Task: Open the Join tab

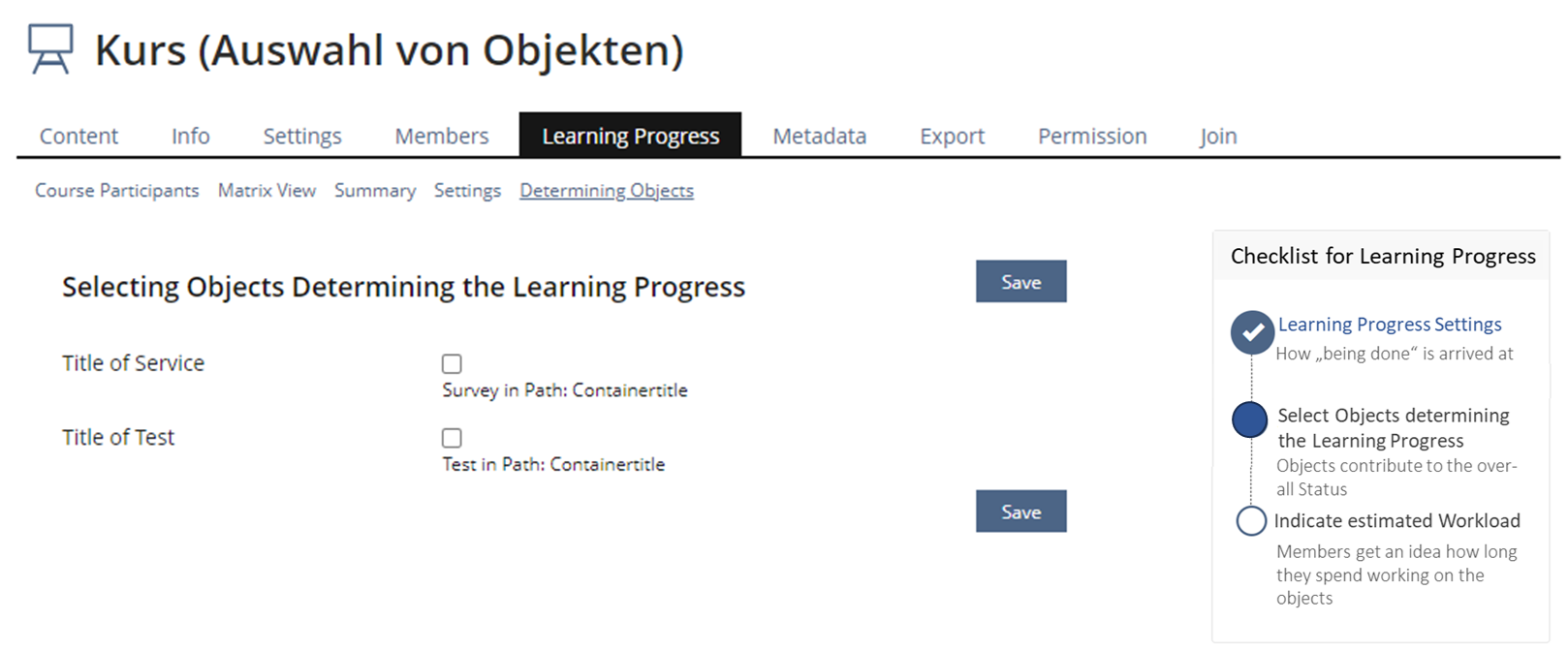Action: [x=1217, y=137]
